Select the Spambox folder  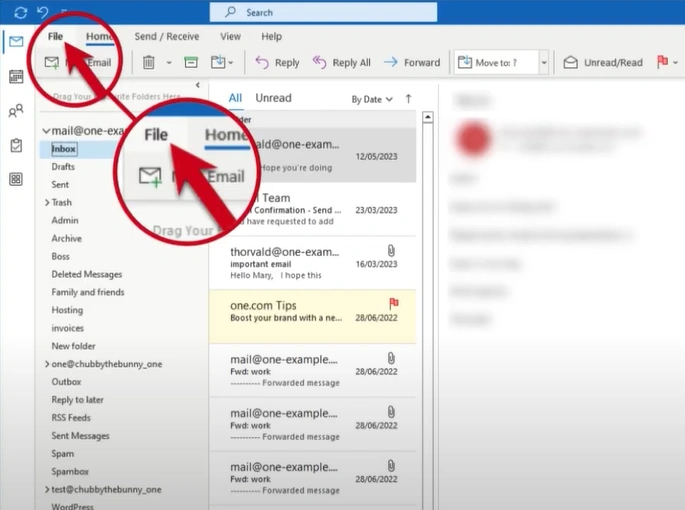point(70,471)
